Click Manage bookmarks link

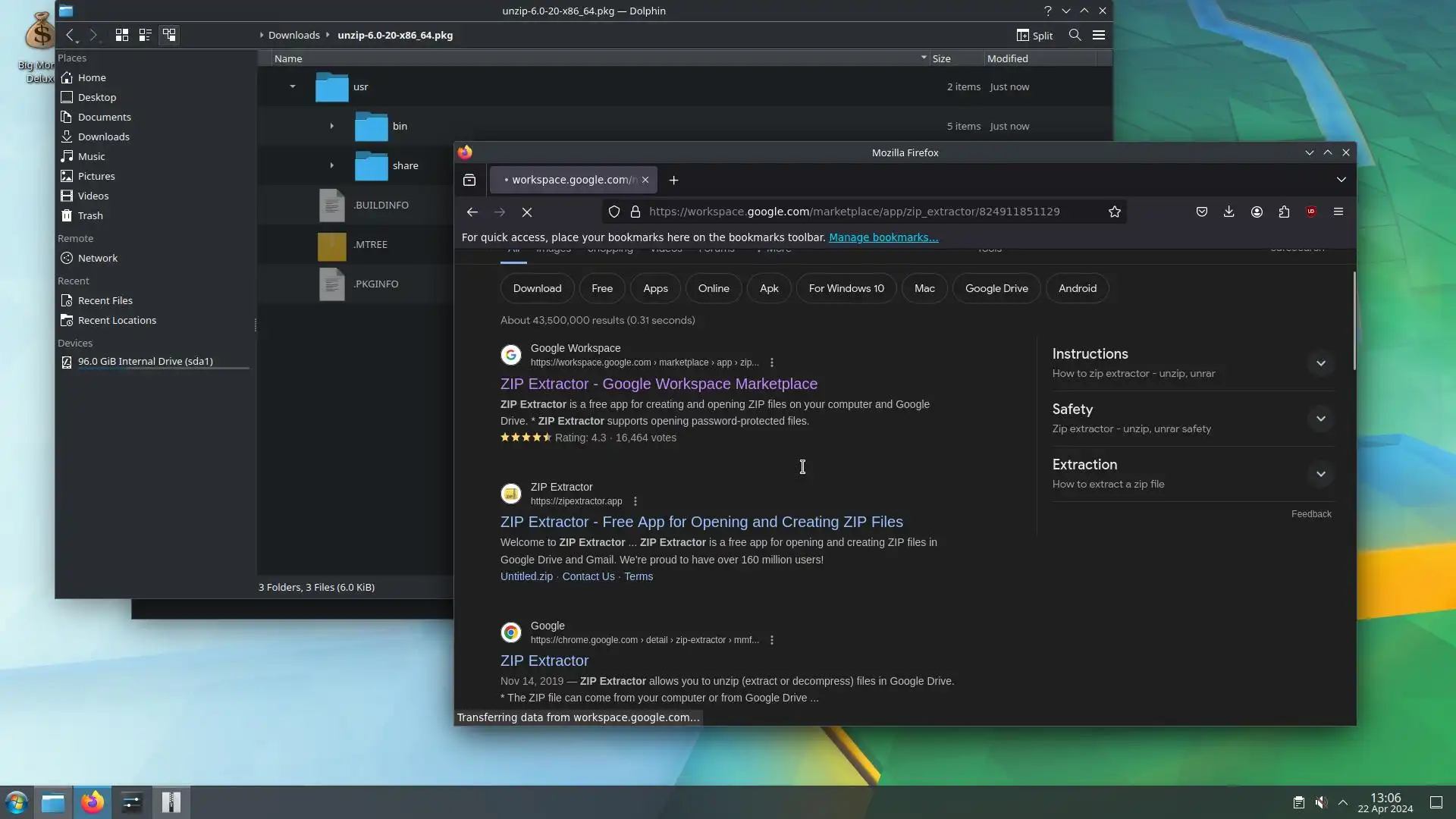click(883, 237)
